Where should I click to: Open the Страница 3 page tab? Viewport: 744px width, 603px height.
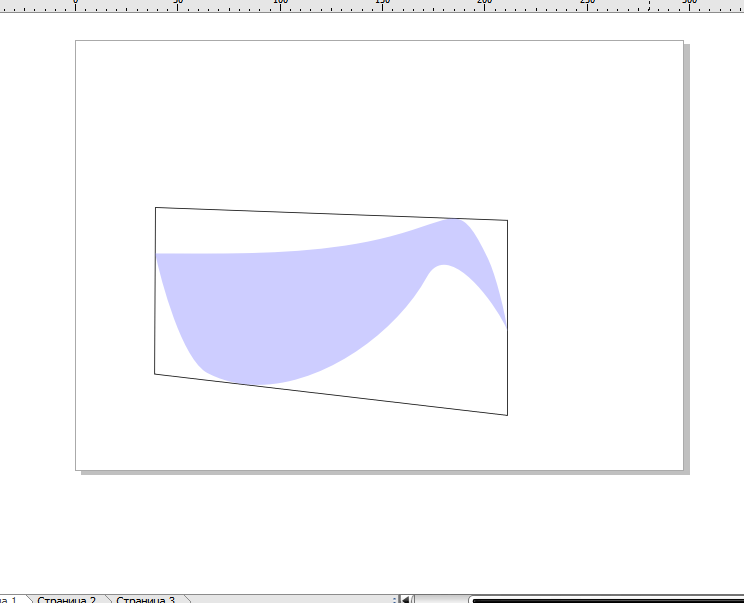tap(145, 599)
